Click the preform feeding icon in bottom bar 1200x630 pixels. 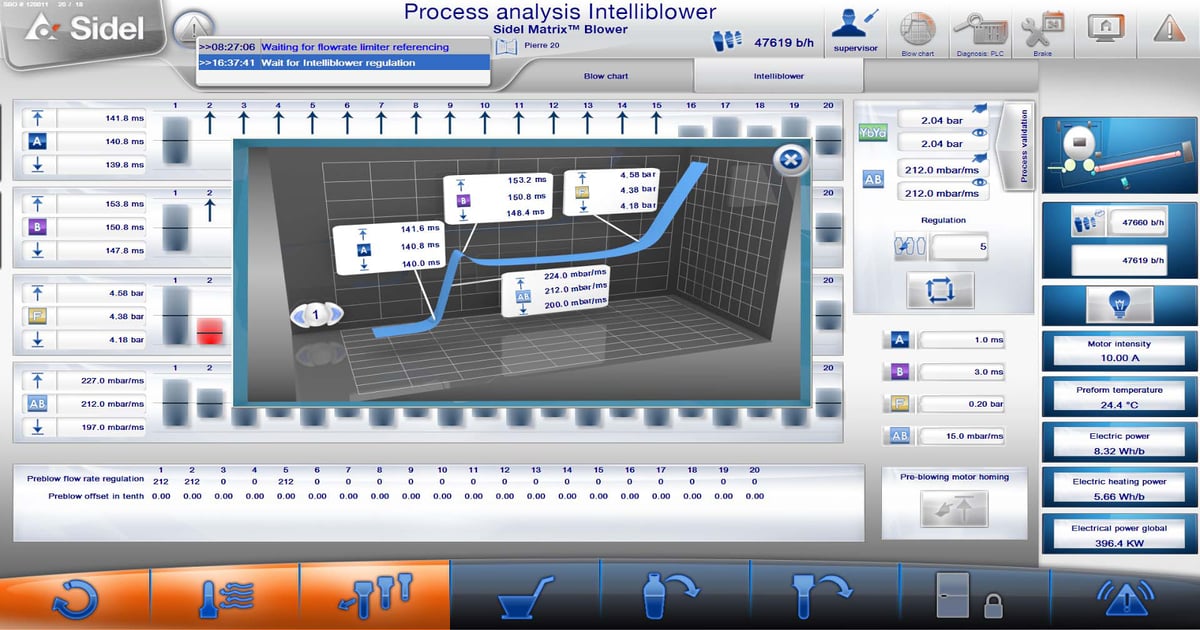[x=376, y=596]
